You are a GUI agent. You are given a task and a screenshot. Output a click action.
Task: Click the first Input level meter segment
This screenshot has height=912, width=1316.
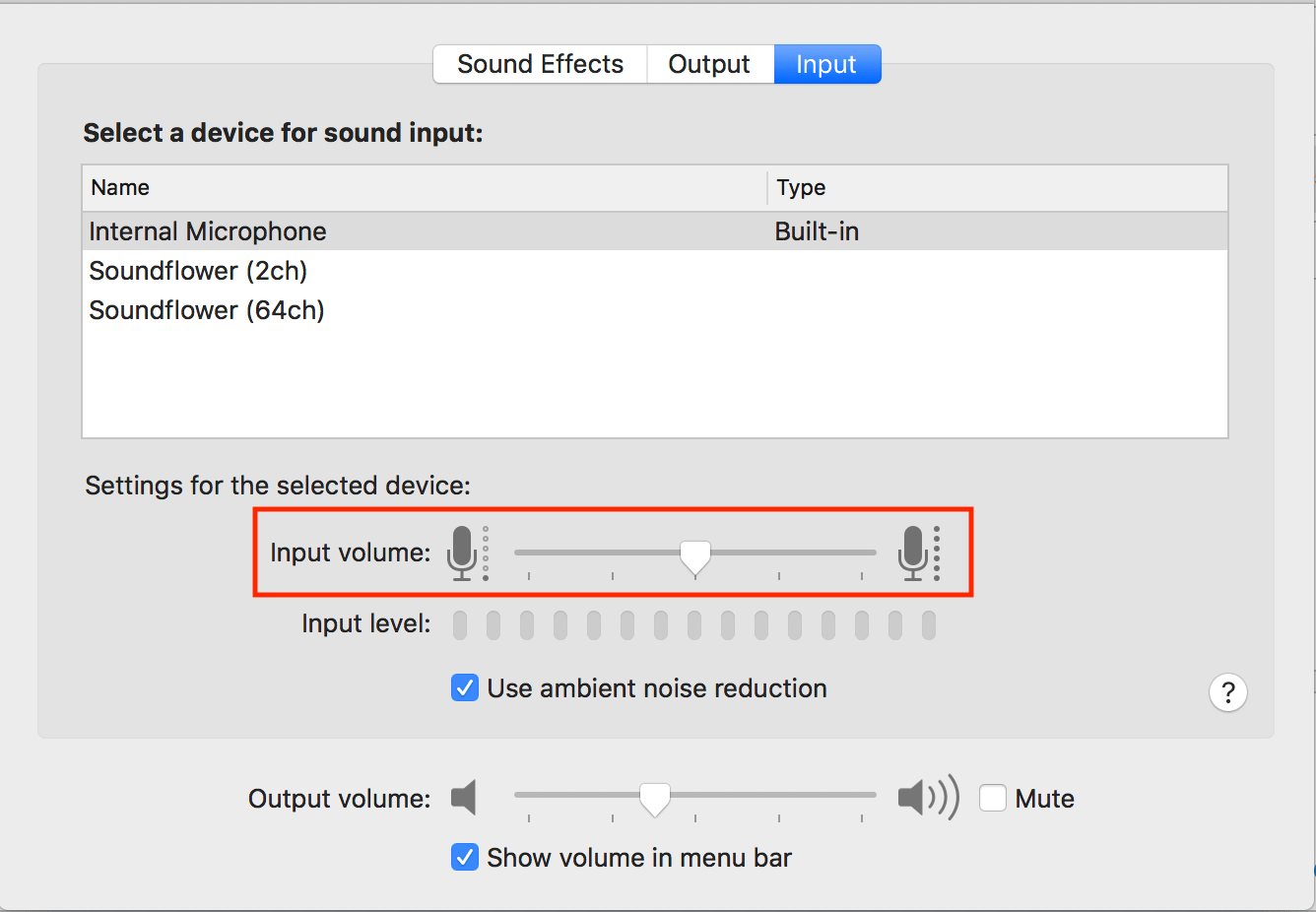[x=460, y=624]
